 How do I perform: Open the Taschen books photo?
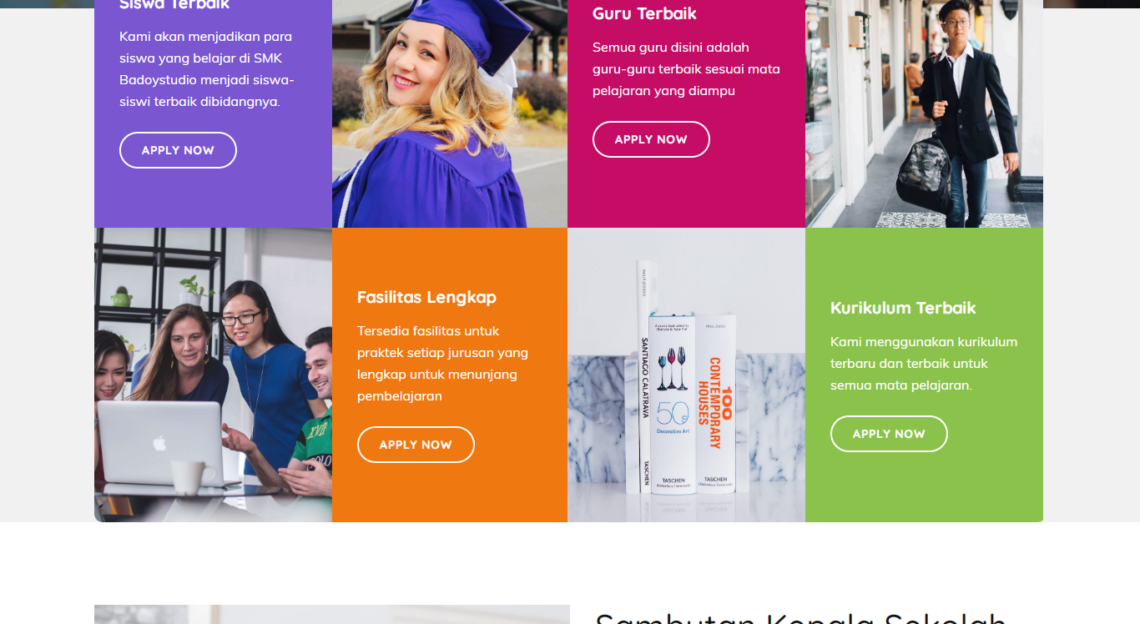click(686, 375)
